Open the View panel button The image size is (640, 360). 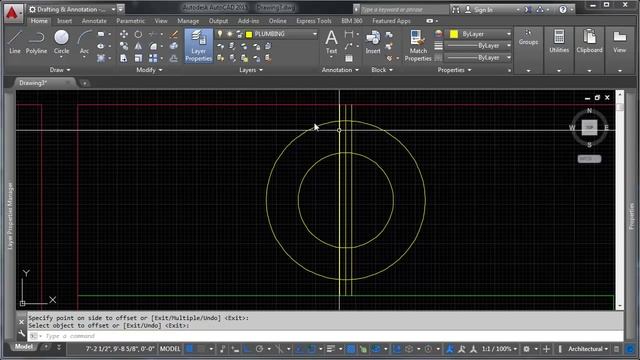point(620,41)
